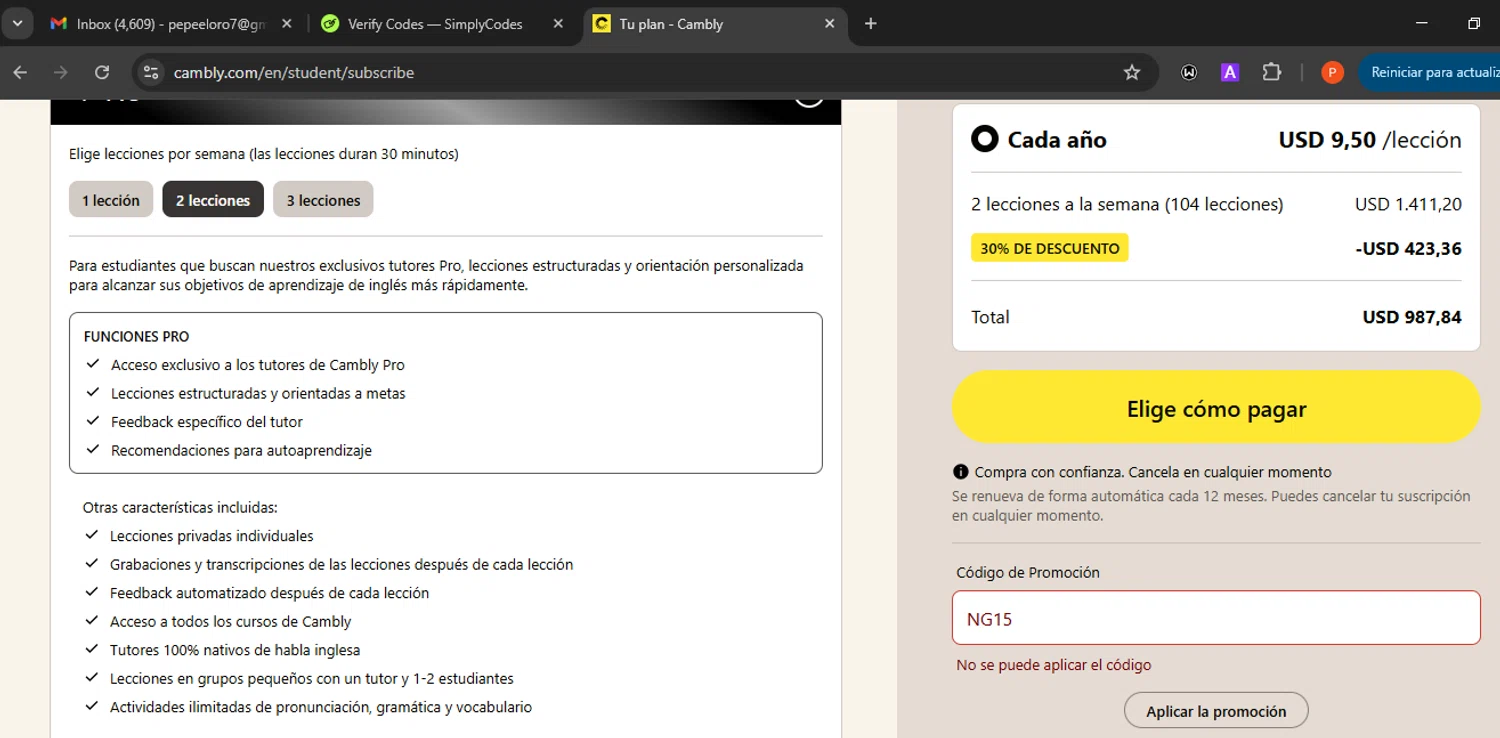Bookmark this page with star icon
This screenshot has width=1500, height=738.
[x=1132, y=72]
